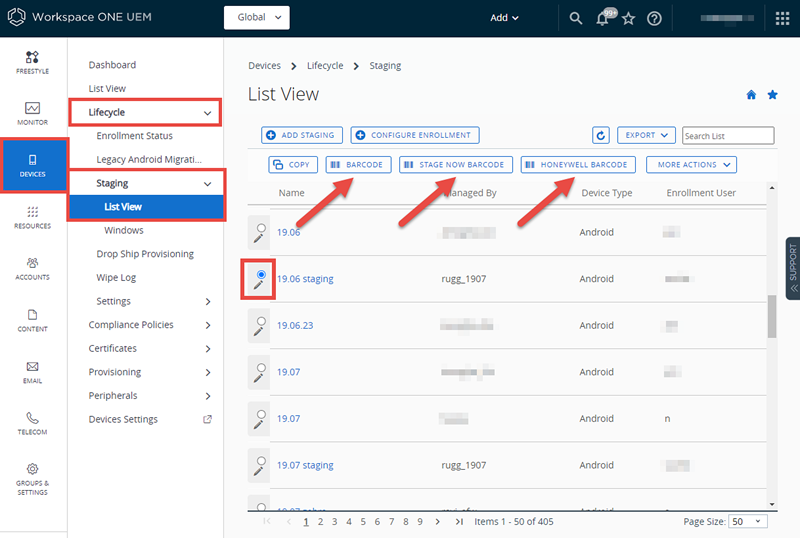Open Wipe Log menu item
This screenshot has width=800, height=538.
coord(116,278)
